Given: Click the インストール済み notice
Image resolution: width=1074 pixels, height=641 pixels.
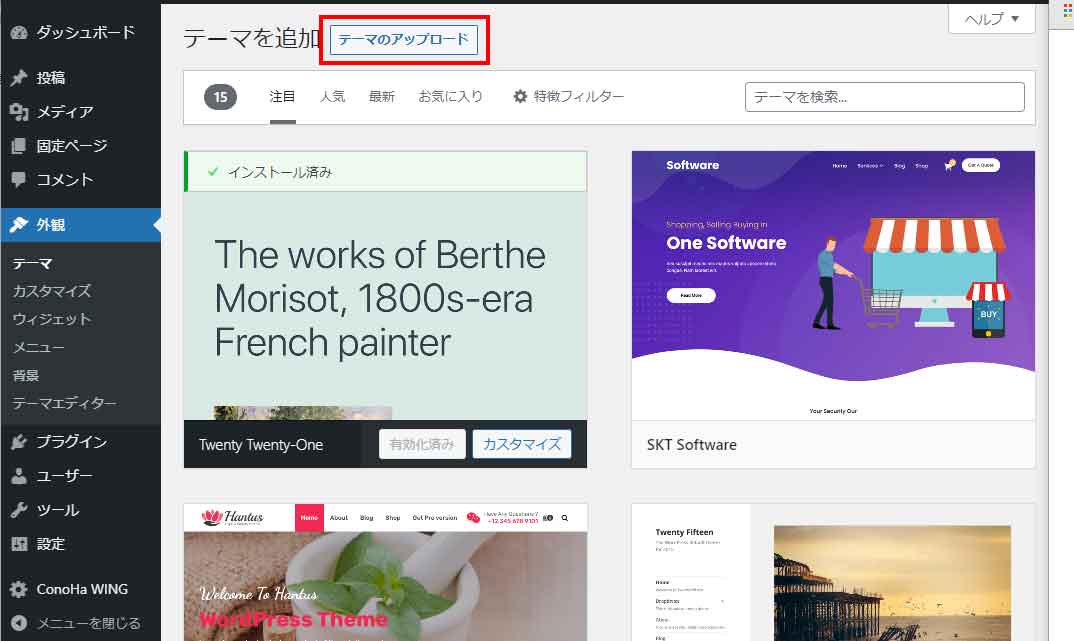Looking at the screenshot, I should click(x=386, y=172).
